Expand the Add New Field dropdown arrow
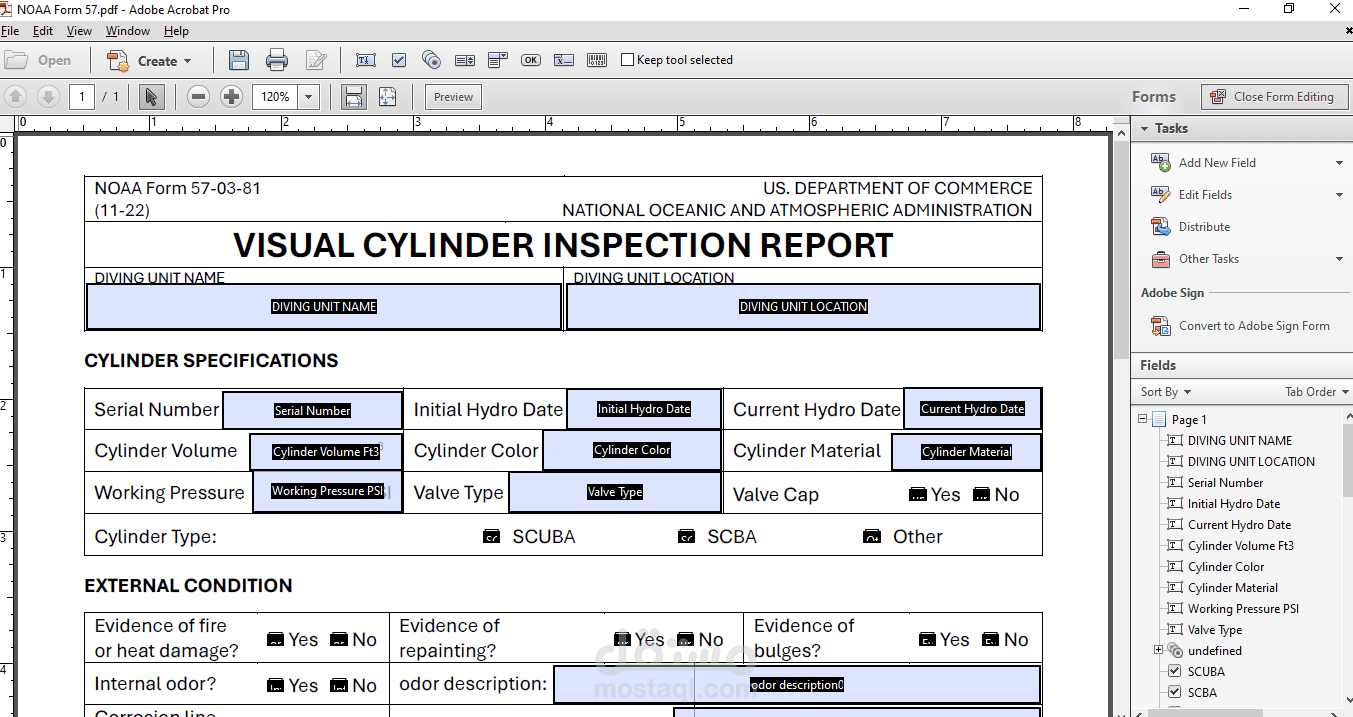Image resolution: width=1353 pixels, height=717 pixels. tap(1340, 163)
